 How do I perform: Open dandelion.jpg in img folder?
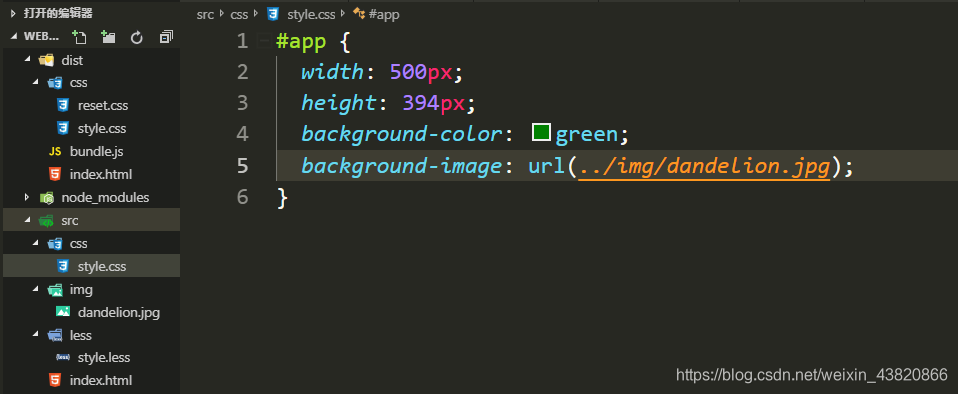[x=119, y=312]
